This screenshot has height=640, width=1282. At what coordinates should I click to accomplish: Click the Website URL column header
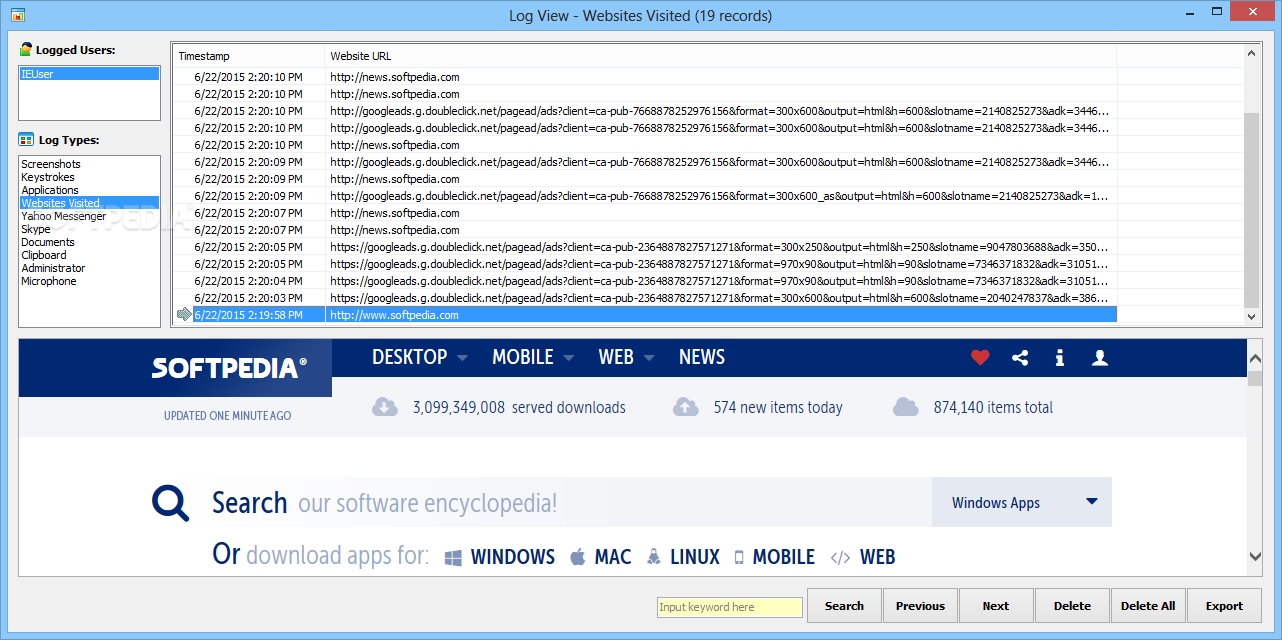720,56
